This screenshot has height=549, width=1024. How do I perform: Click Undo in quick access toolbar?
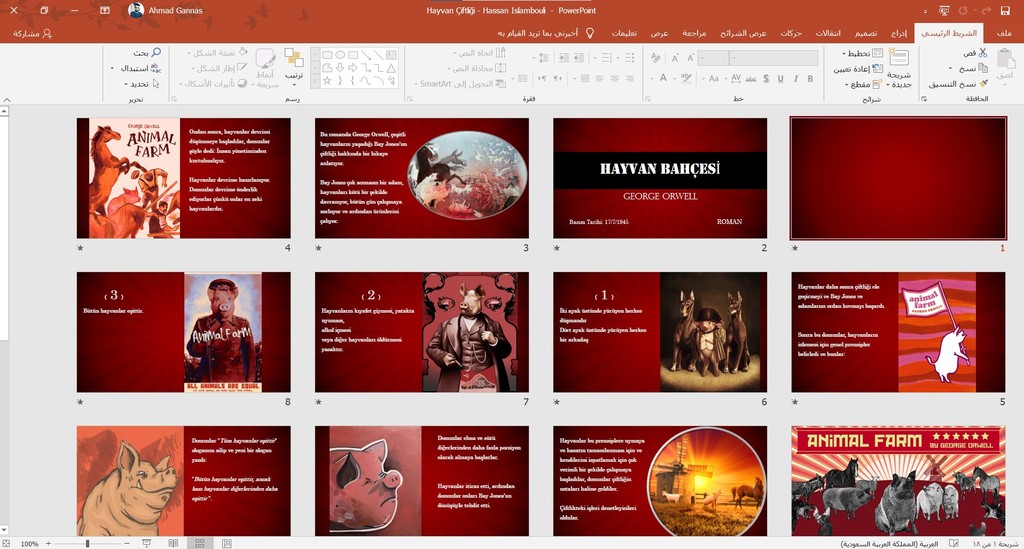[x=985, y=10]
